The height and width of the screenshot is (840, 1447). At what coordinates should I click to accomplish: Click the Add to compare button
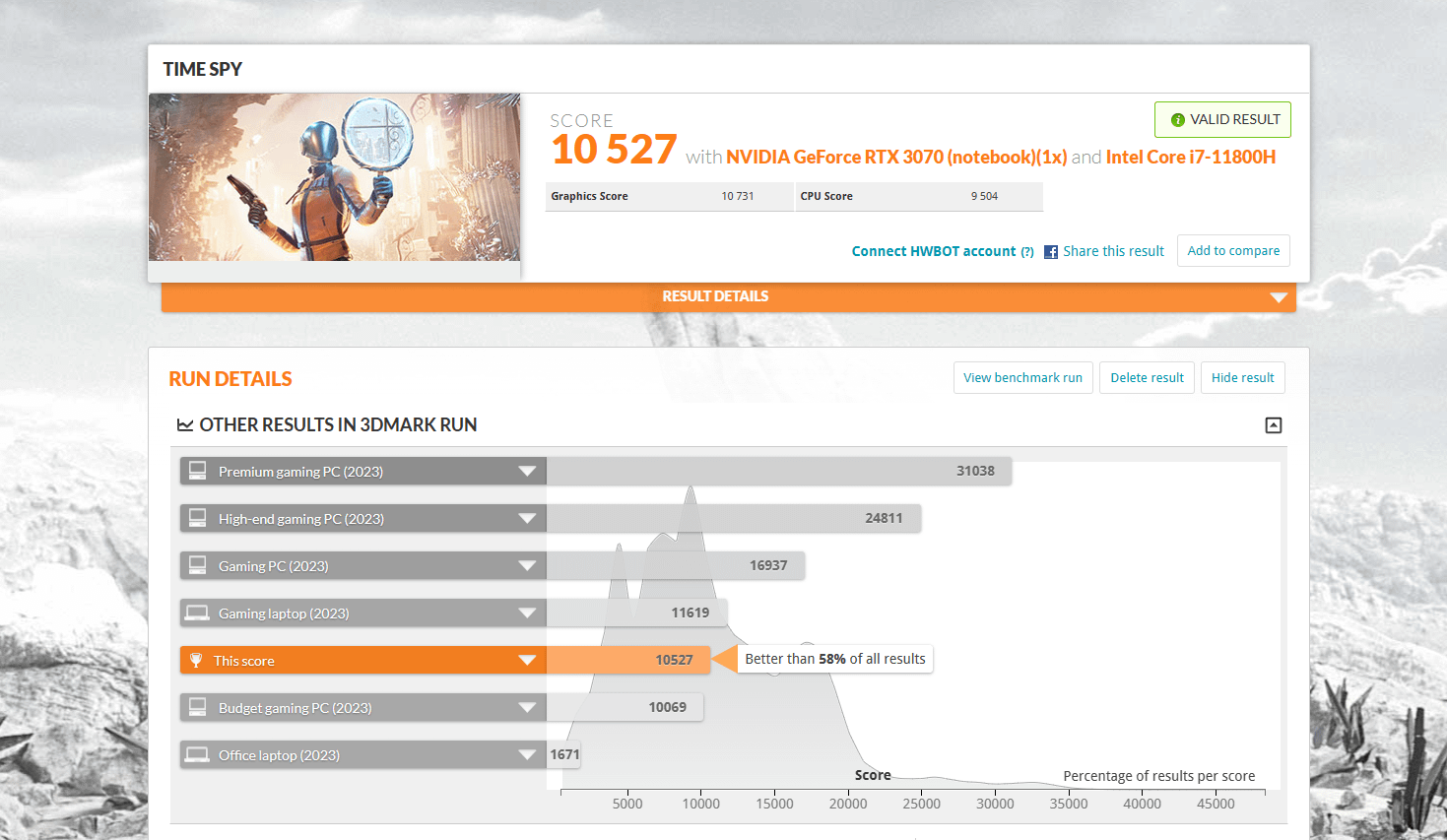click(x=1233, y=251)
